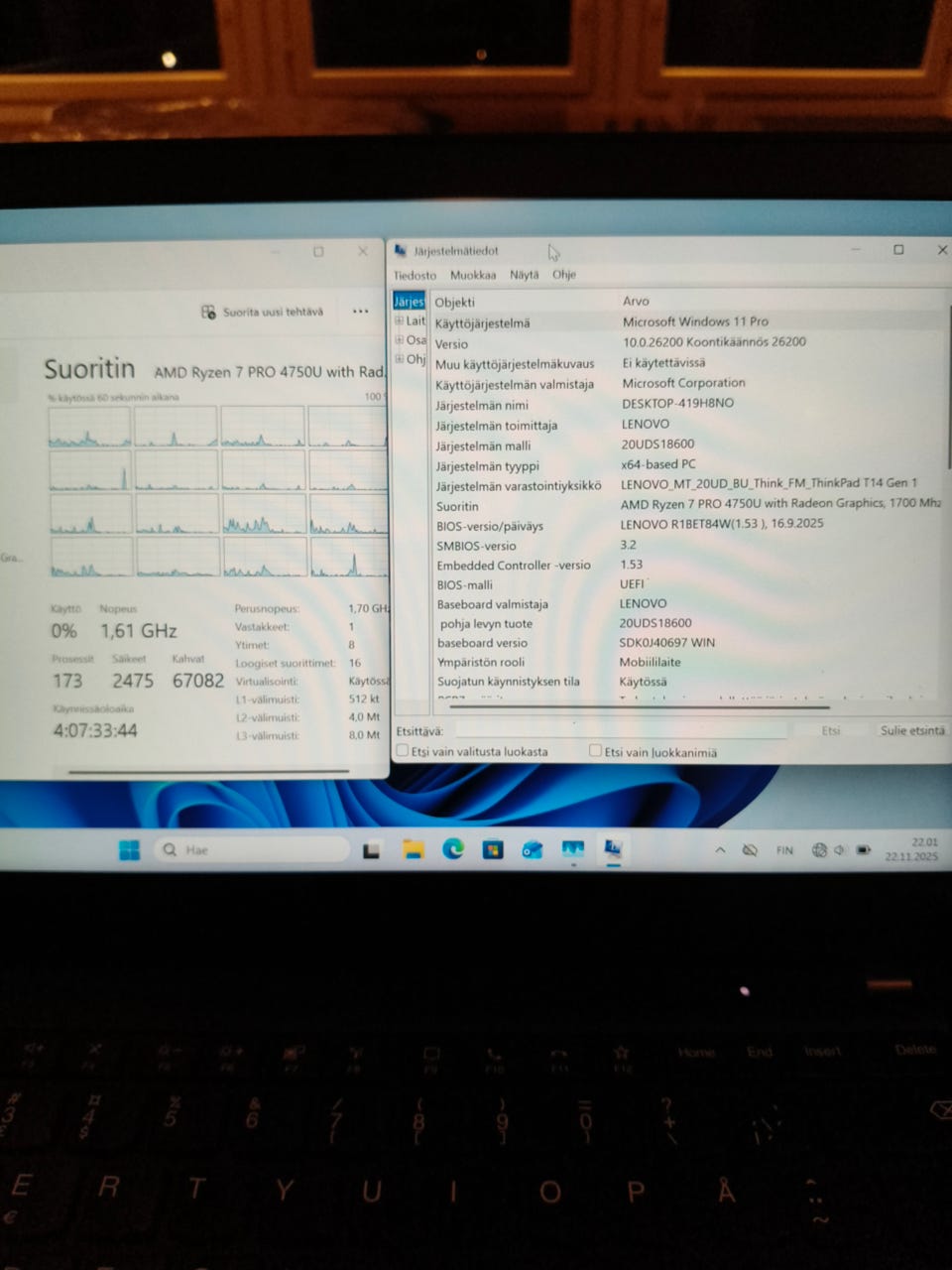Click the taskbar search box Hae
The width and height of the screenshot is (952, 1270).
[x=252, y=849]
